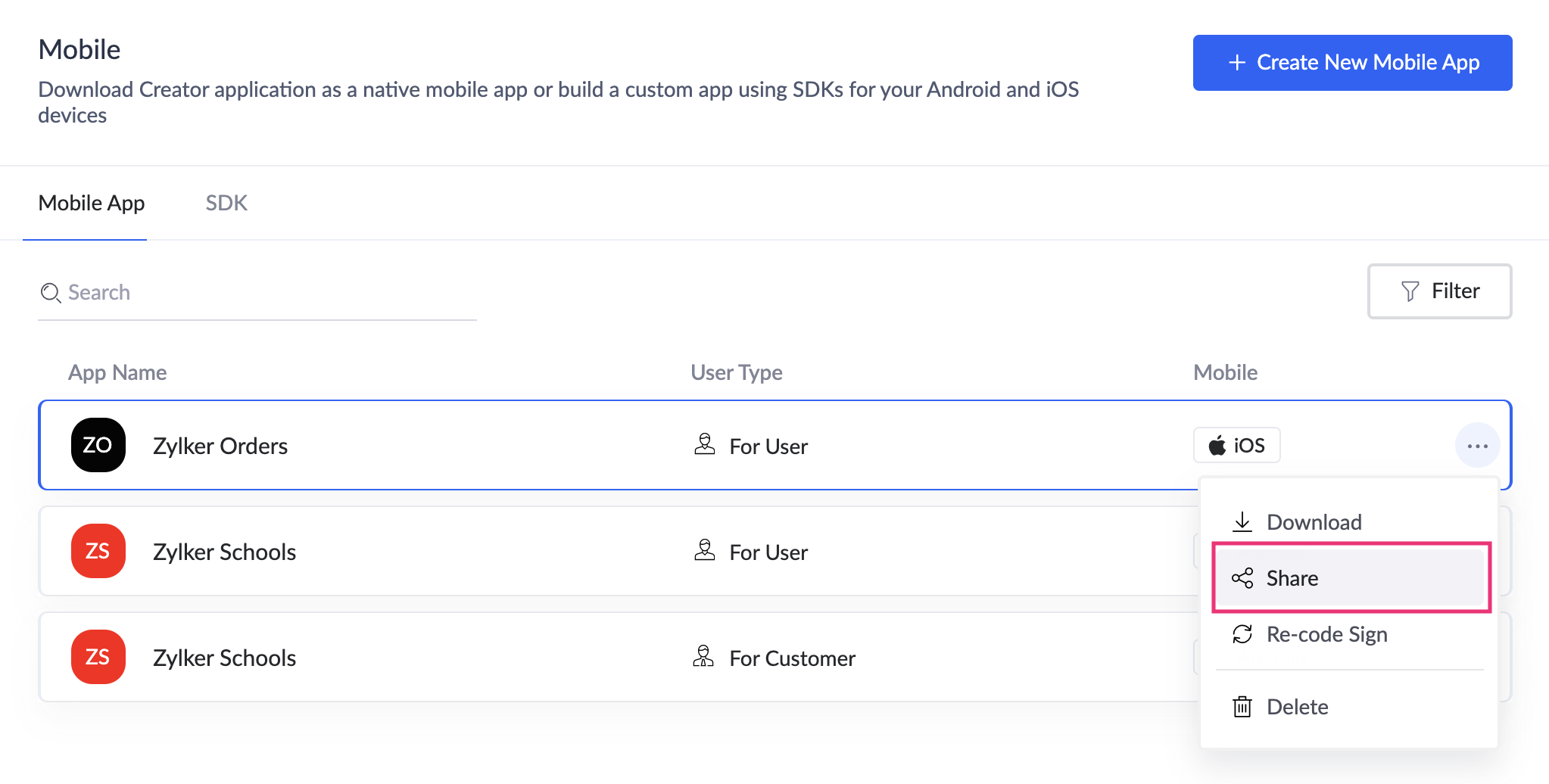Click the Apple logo on the iOS badge
This screenshot has height=784, width=1549.
coord(1216,445)
